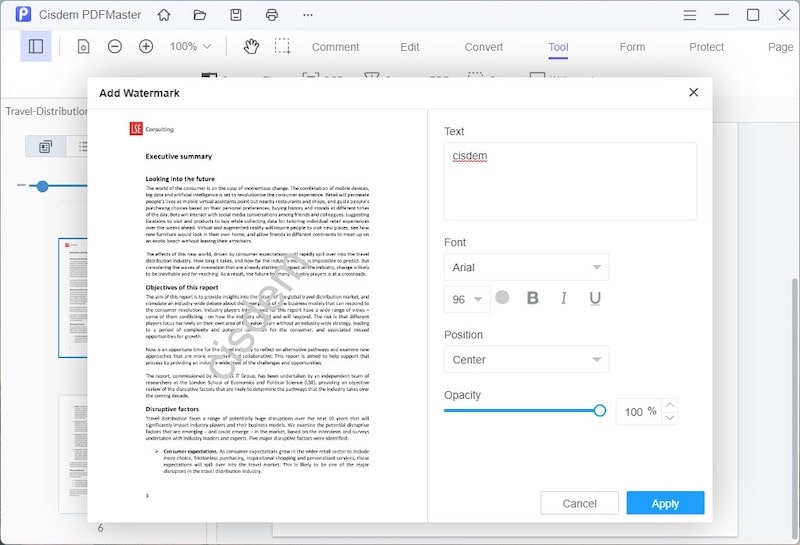Viewport: 800px width, 545px height.
Task: Select the outline list view icon in sidebar
Action: [x=82, y=146]
